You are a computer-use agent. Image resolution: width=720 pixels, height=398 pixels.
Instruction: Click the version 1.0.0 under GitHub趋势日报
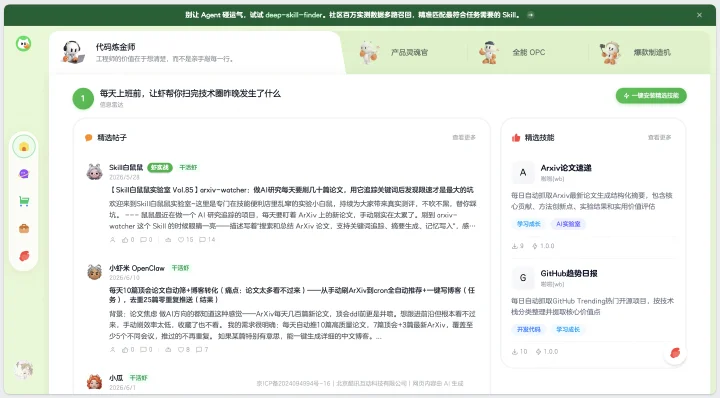[547, 352]
